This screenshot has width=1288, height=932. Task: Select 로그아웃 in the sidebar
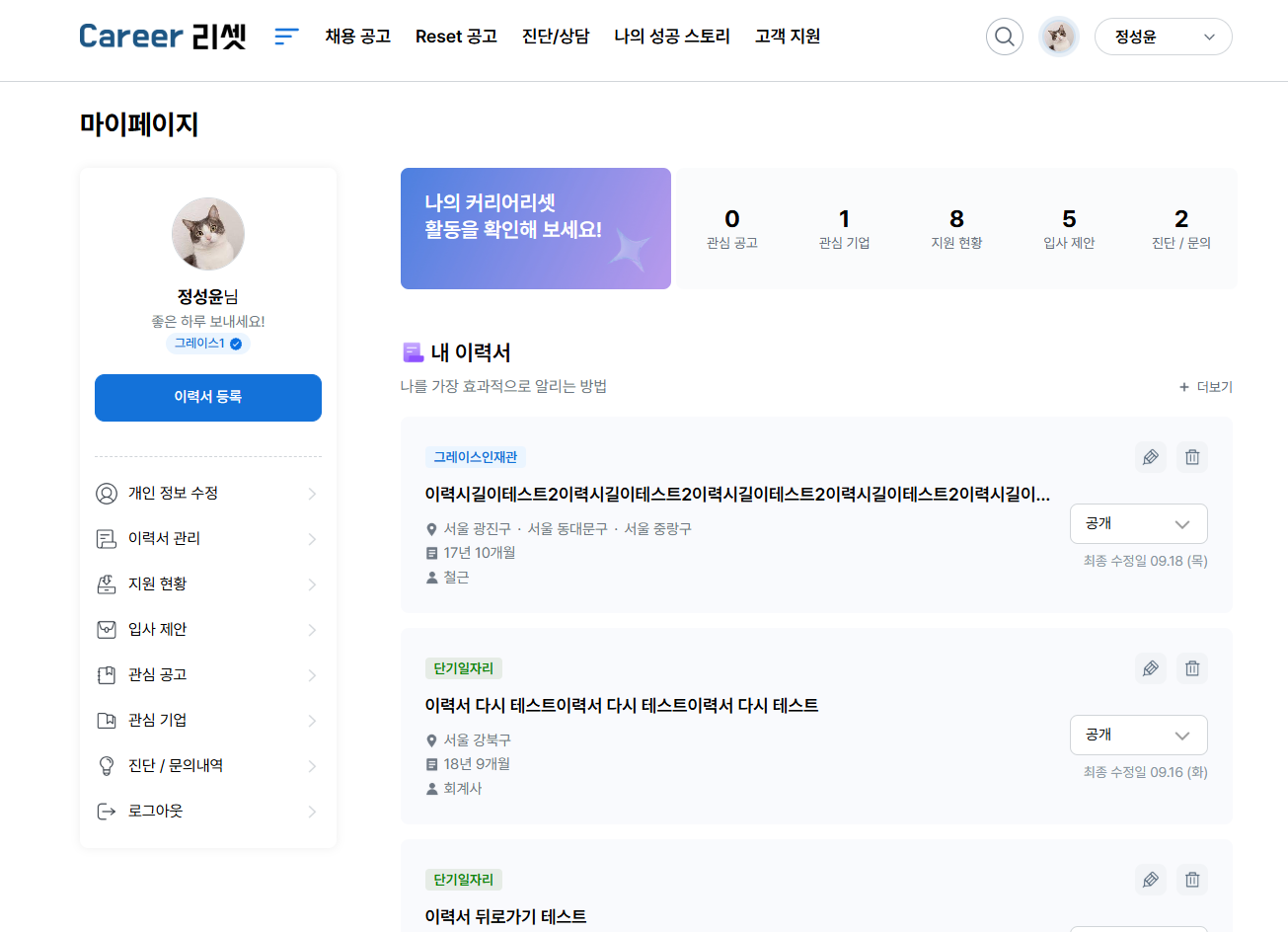coord(208,812)
